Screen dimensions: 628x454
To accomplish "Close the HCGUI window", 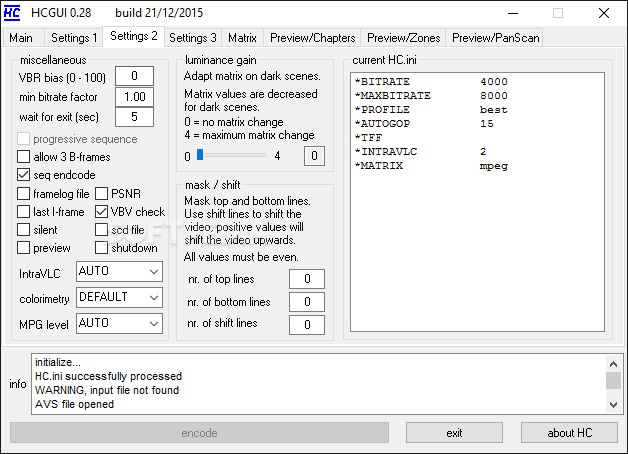I will coord(604,13).
